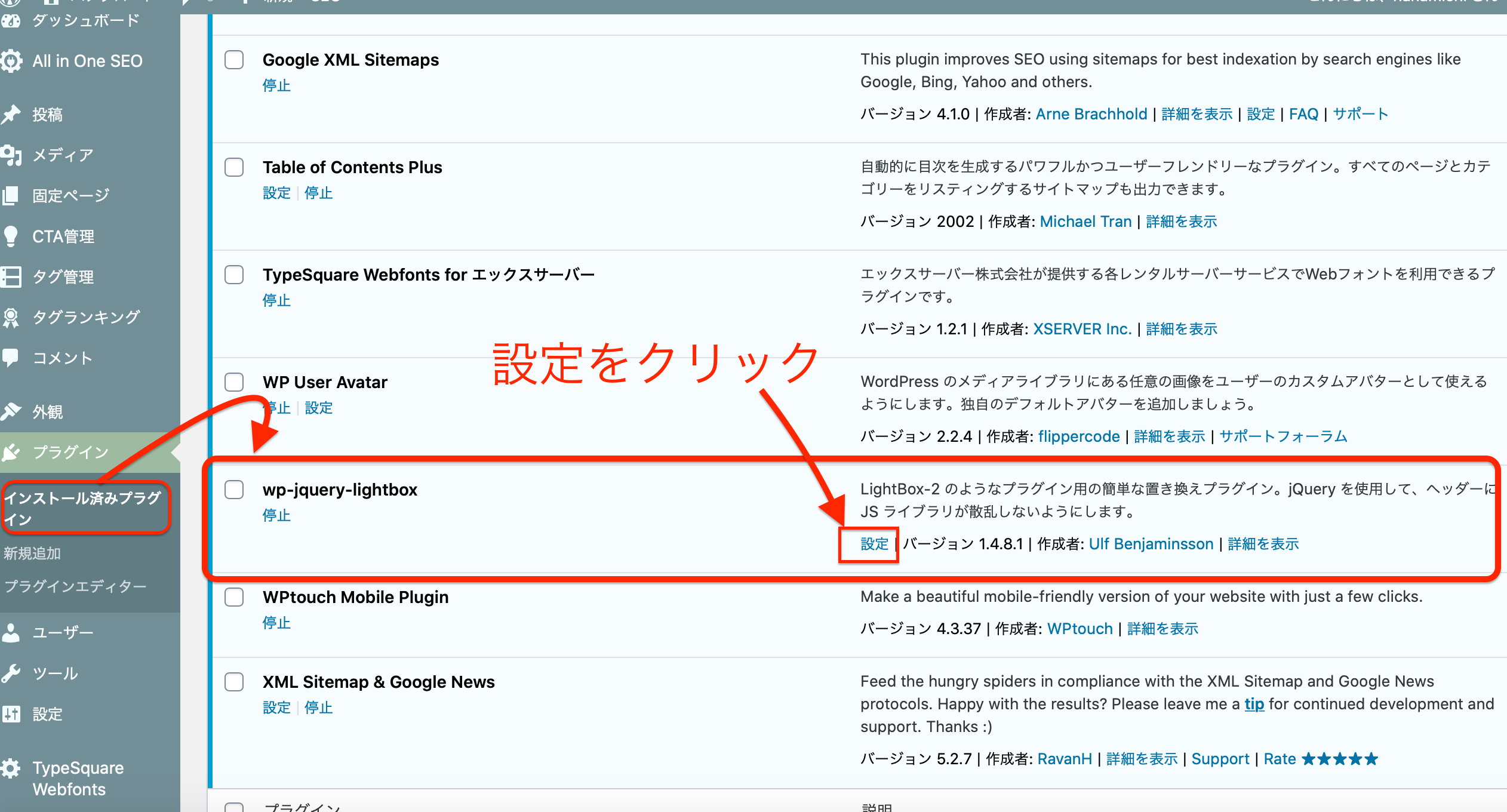Viewport: 1507px width, 812px height.
Task: Click the wrench icon beside ツール
Action: (11, 673)
